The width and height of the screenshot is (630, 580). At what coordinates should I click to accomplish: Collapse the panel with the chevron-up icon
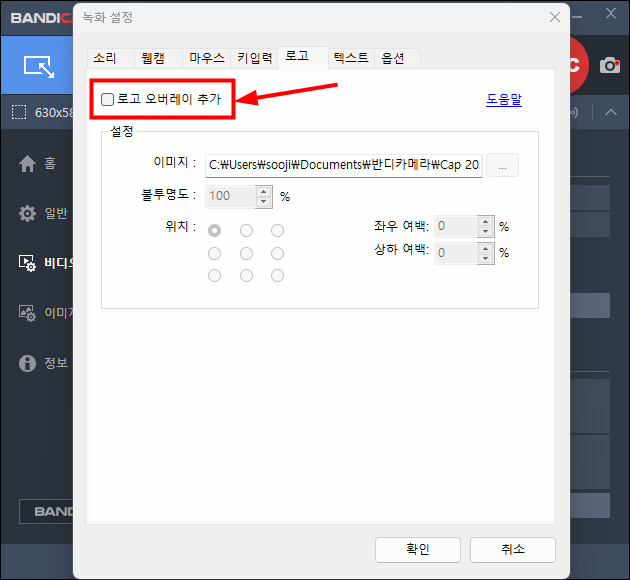point(610,112)
